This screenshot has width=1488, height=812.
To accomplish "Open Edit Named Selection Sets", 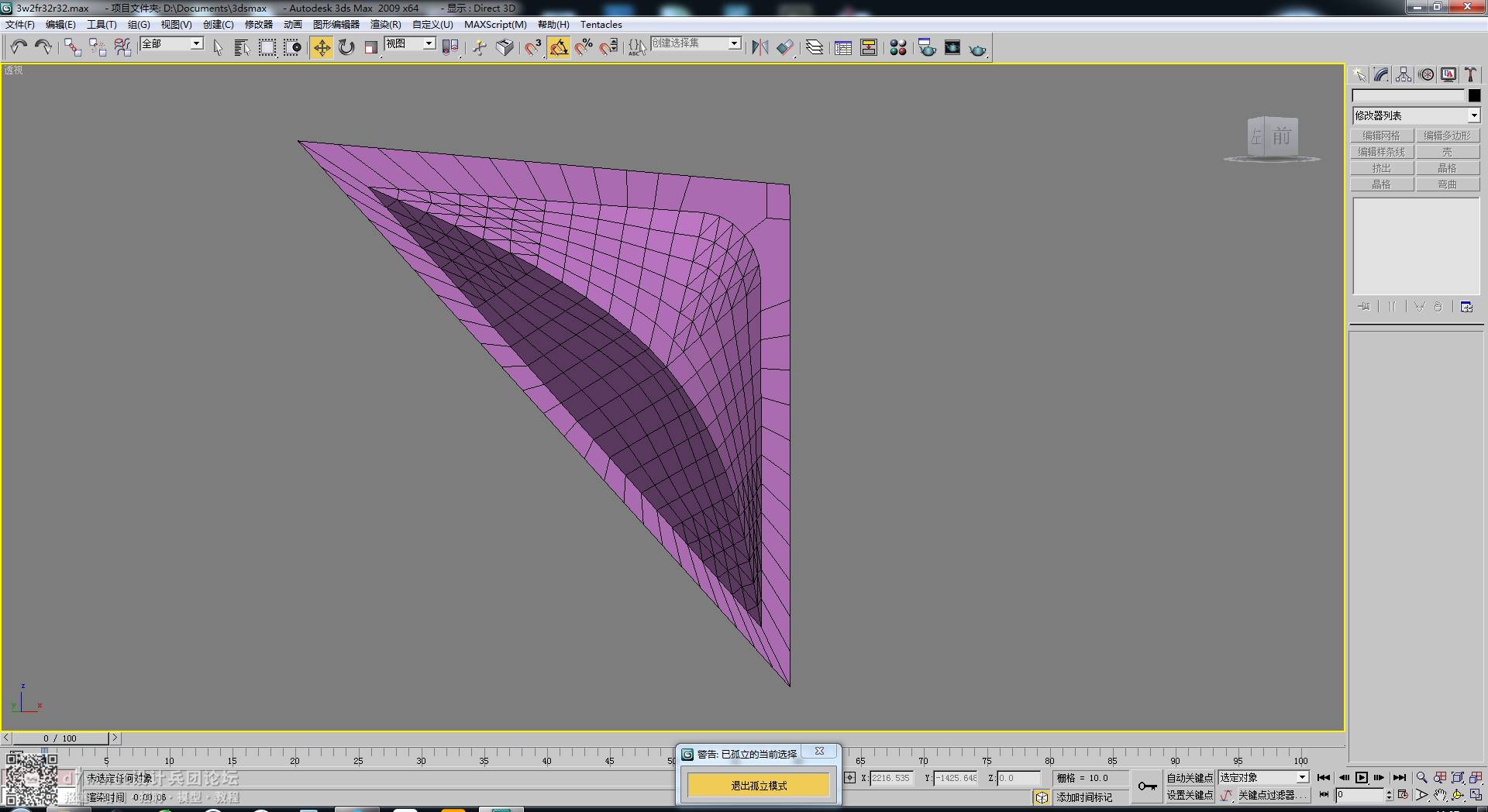I will [637, 47].
